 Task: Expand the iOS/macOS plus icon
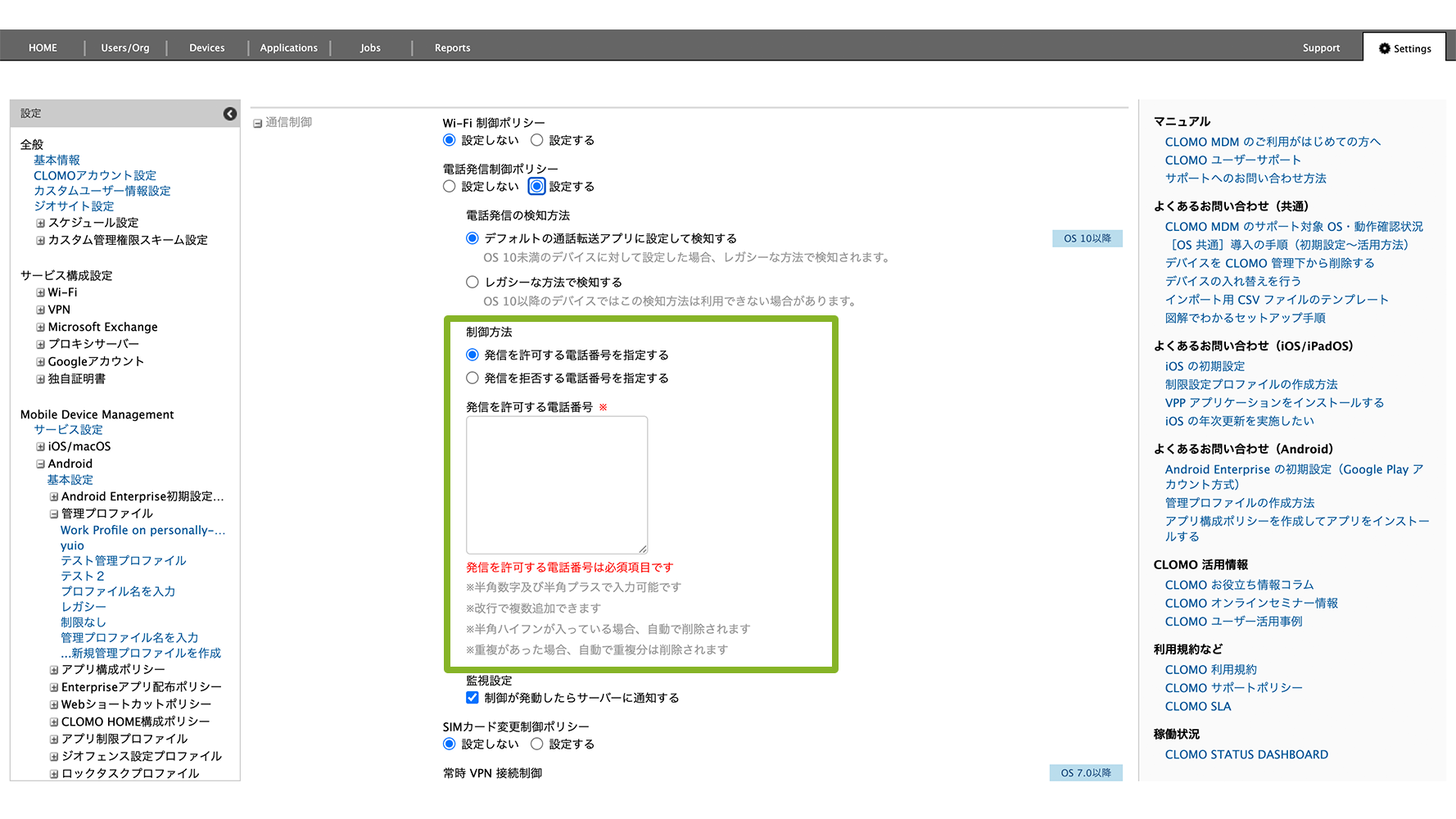coord(40,446)
